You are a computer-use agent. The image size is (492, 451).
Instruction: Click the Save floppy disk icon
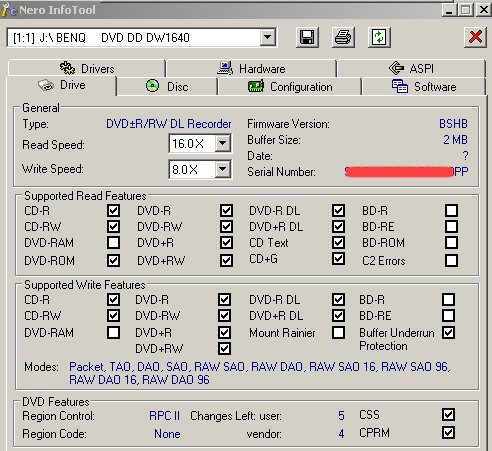[x=307, y=37]
